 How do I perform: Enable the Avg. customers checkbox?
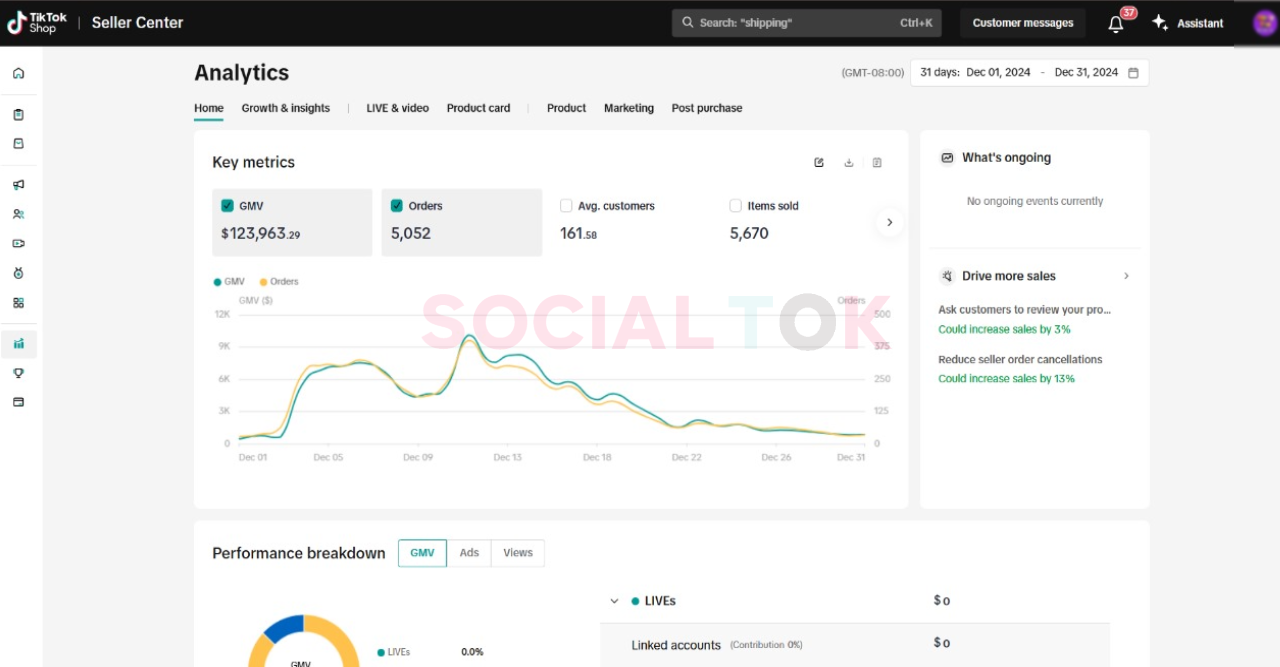pyautogui.click(x=567, y=206)
